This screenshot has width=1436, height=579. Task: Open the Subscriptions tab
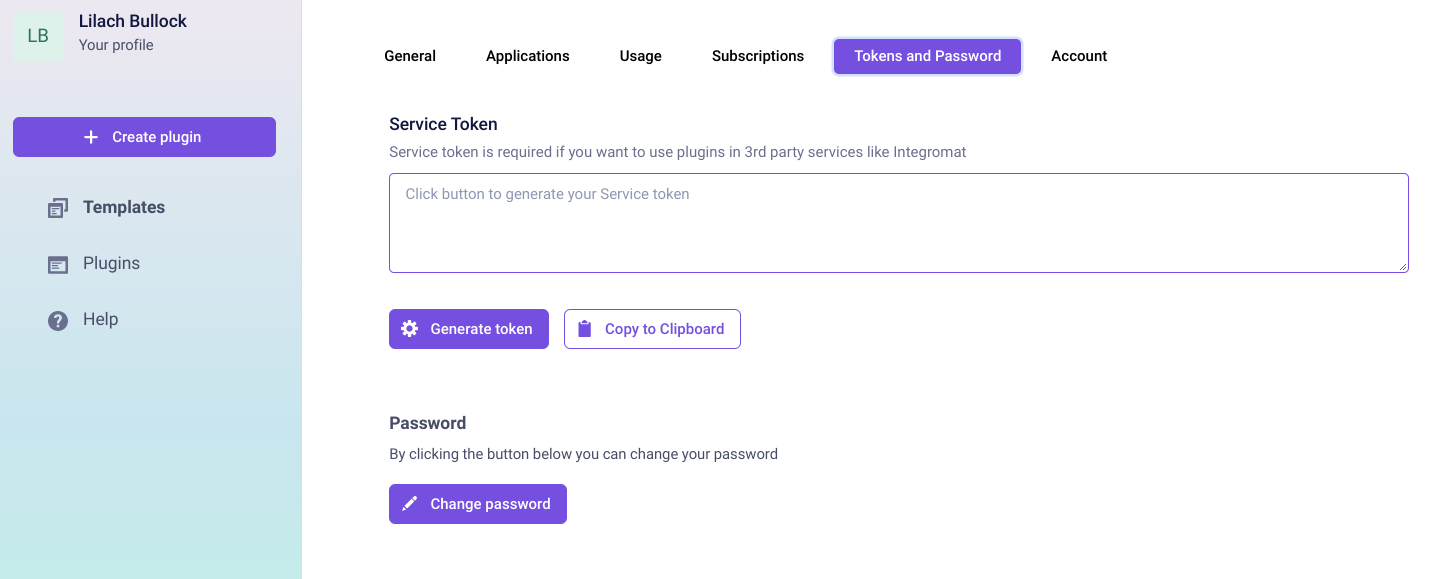(x=758, y=56)
